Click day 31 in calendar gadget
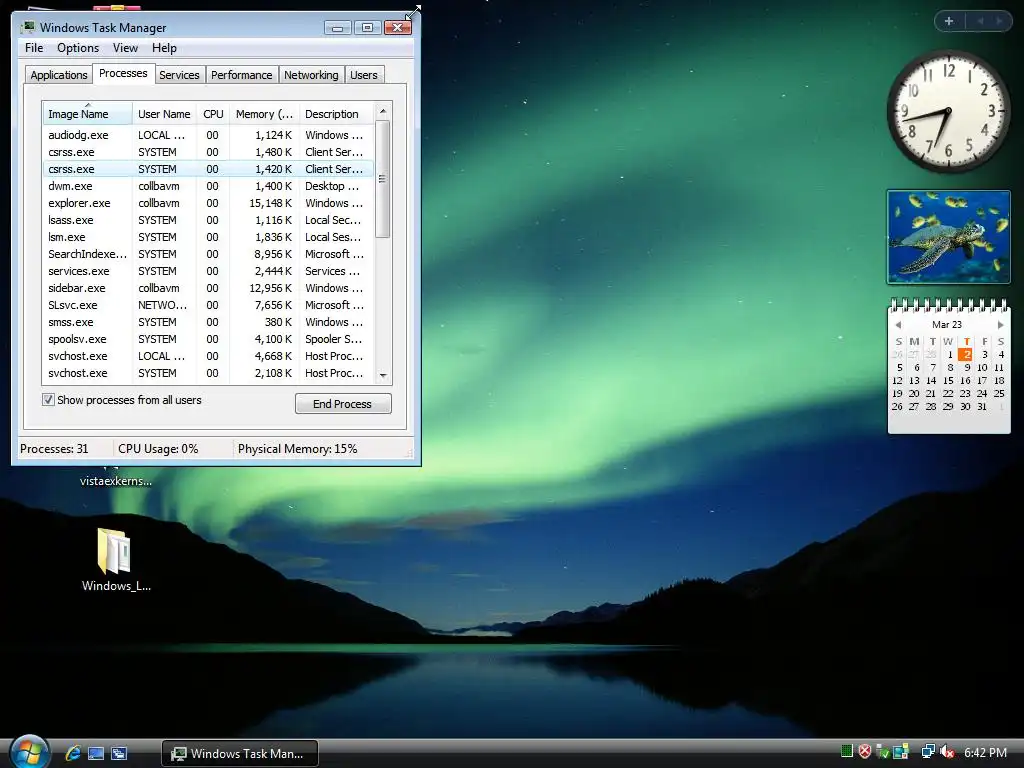 (x=982, y=407)
